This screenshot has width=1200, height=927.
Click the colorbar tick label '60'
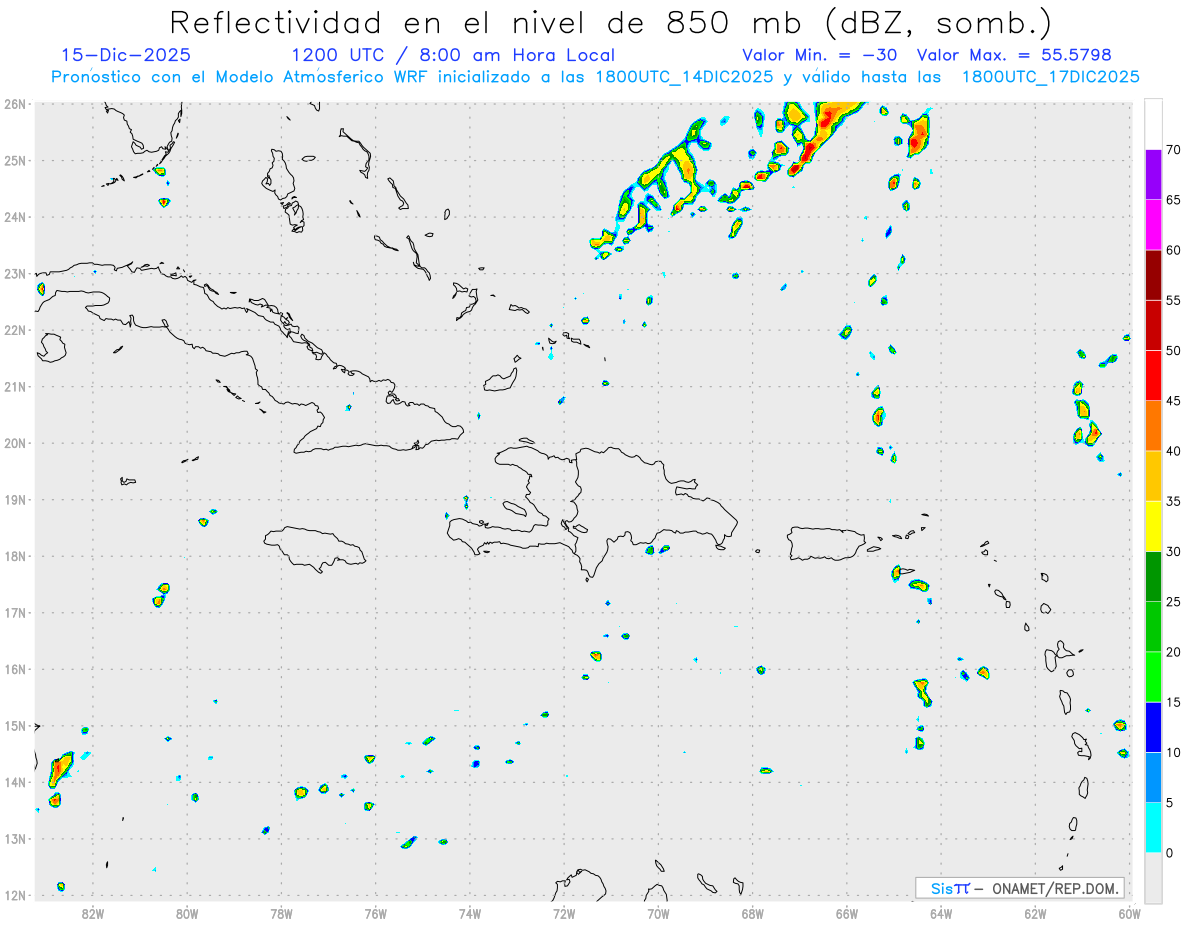(1173, 250)
